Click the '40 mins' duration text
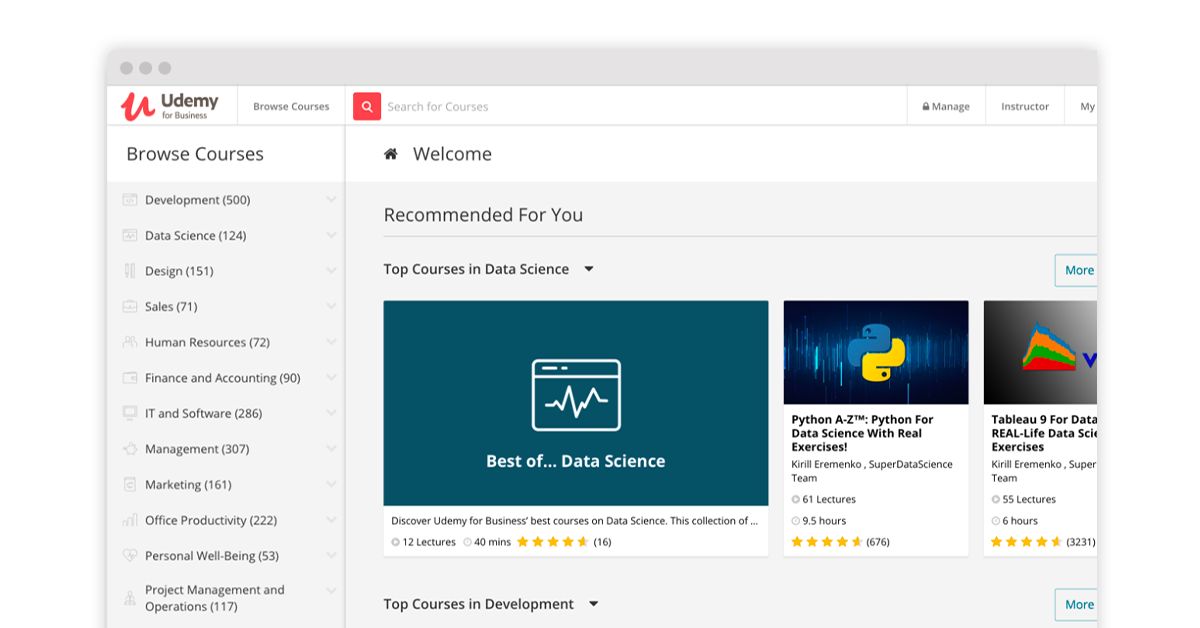This screenshot has width=1200, height=628. [x=492, y=542]
